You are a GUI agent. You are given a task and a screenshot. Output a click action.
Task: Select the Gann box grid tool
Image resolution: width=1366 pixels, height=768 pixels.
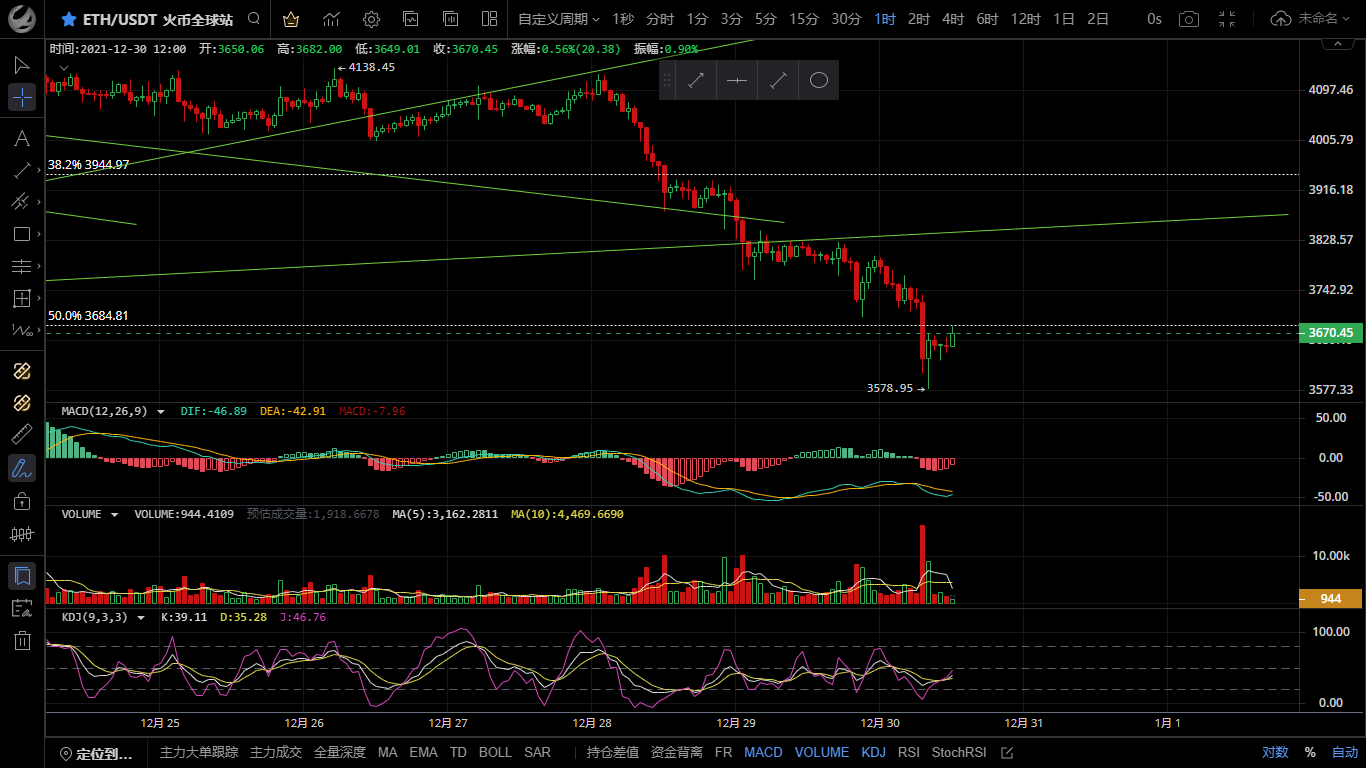22,298
